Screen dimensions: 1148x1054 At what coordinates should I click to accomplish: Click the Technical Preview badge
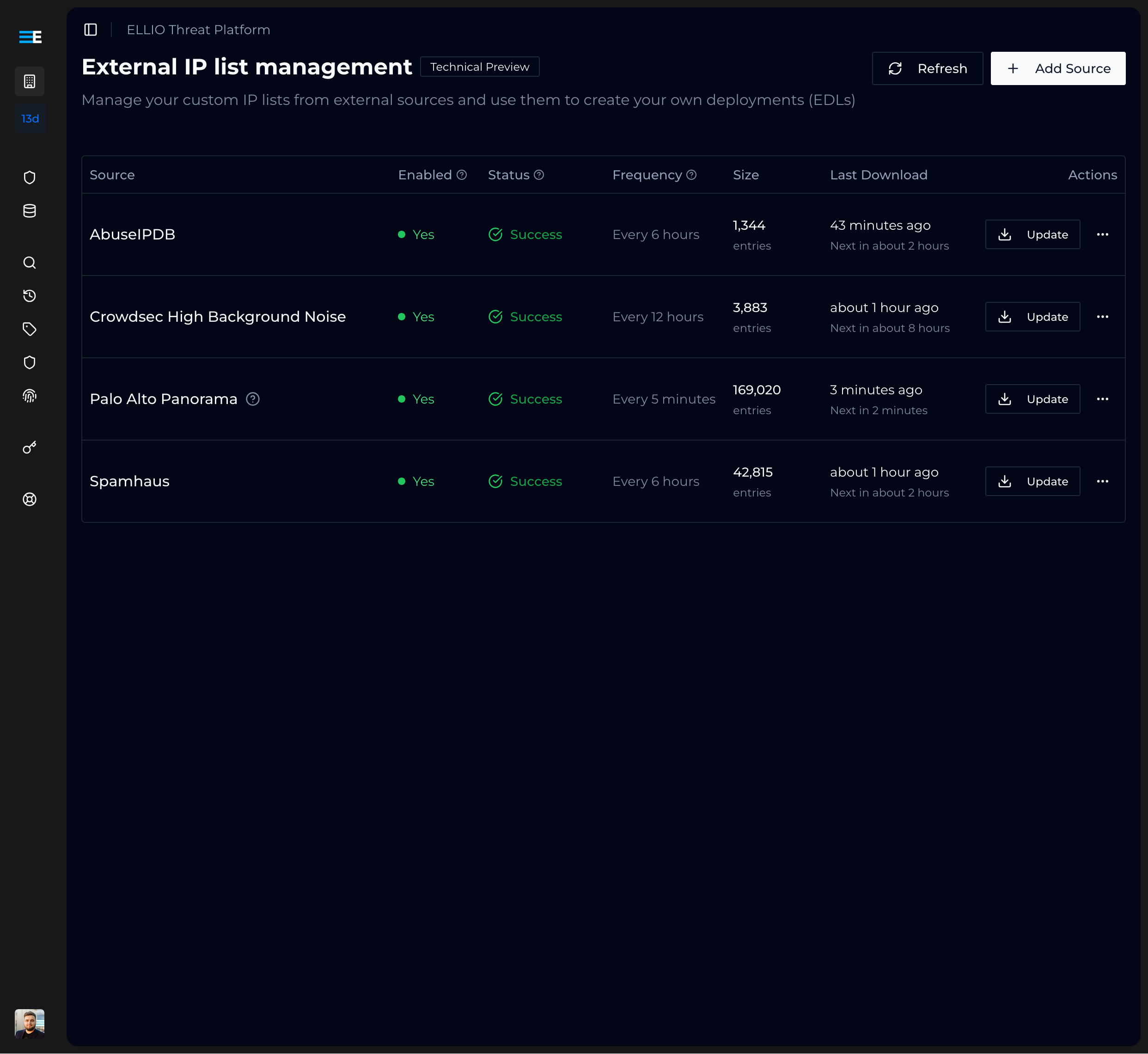point(480,67)
